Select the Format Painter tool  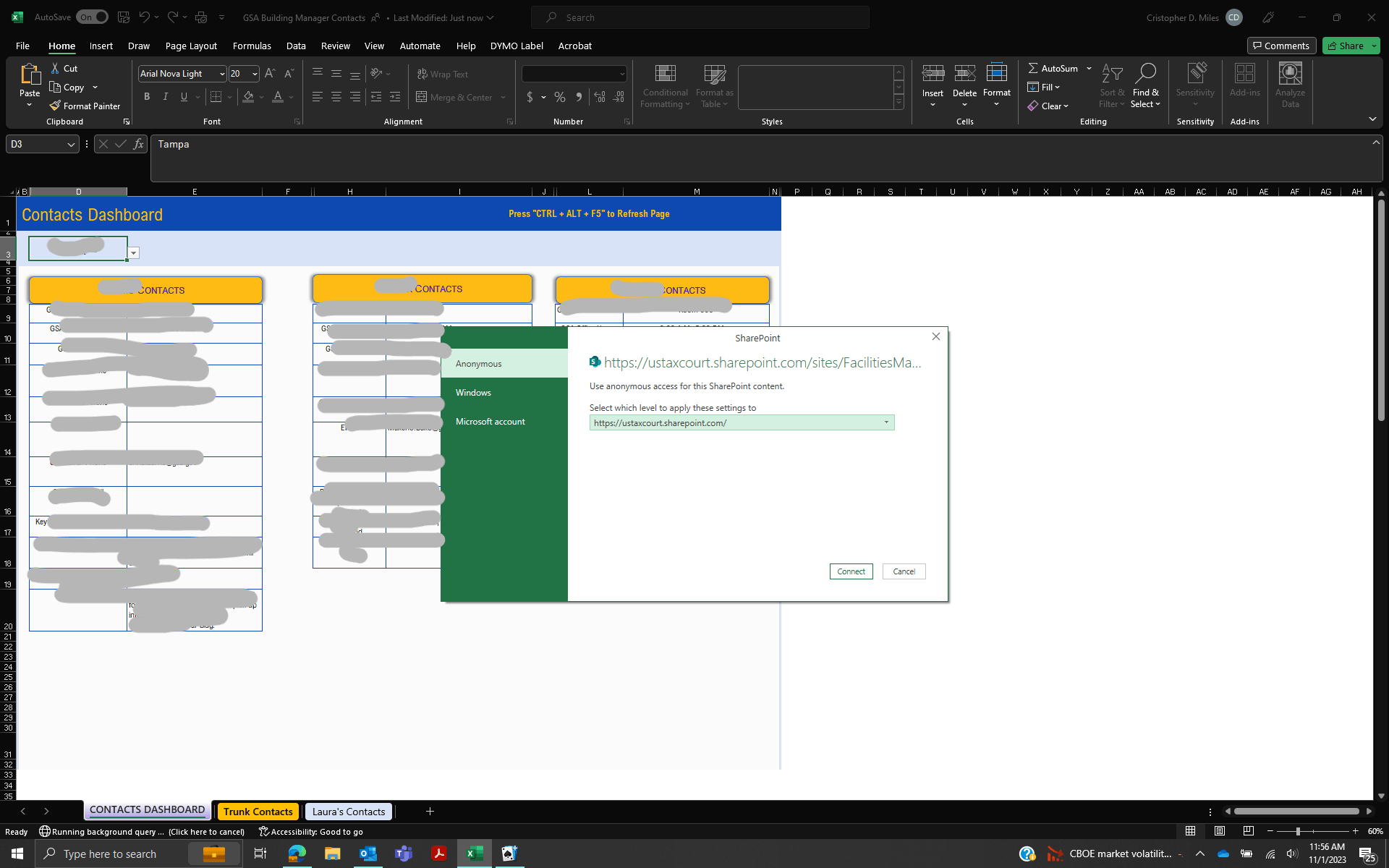tap(85, 106)
